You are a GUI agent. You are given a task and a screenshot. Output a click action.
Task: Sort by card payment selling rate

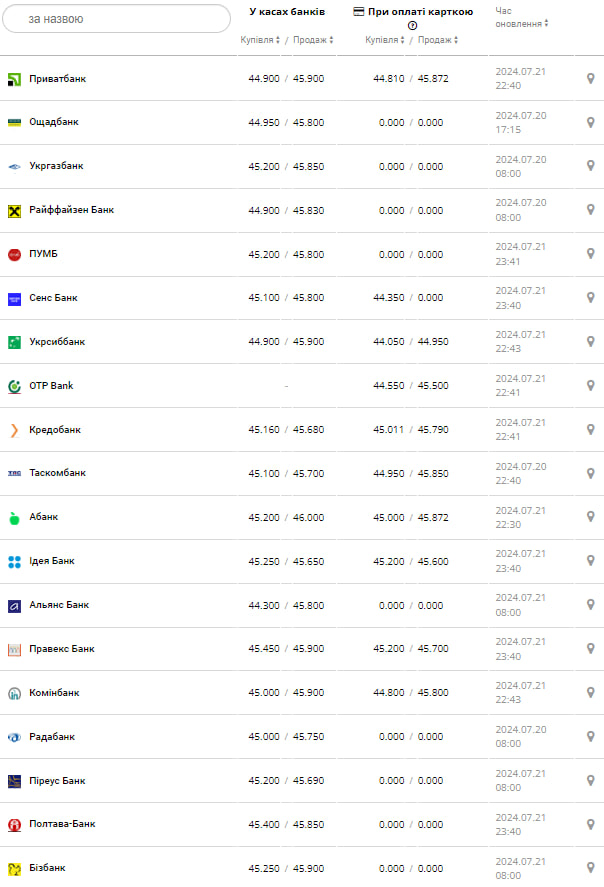(437, 40)
